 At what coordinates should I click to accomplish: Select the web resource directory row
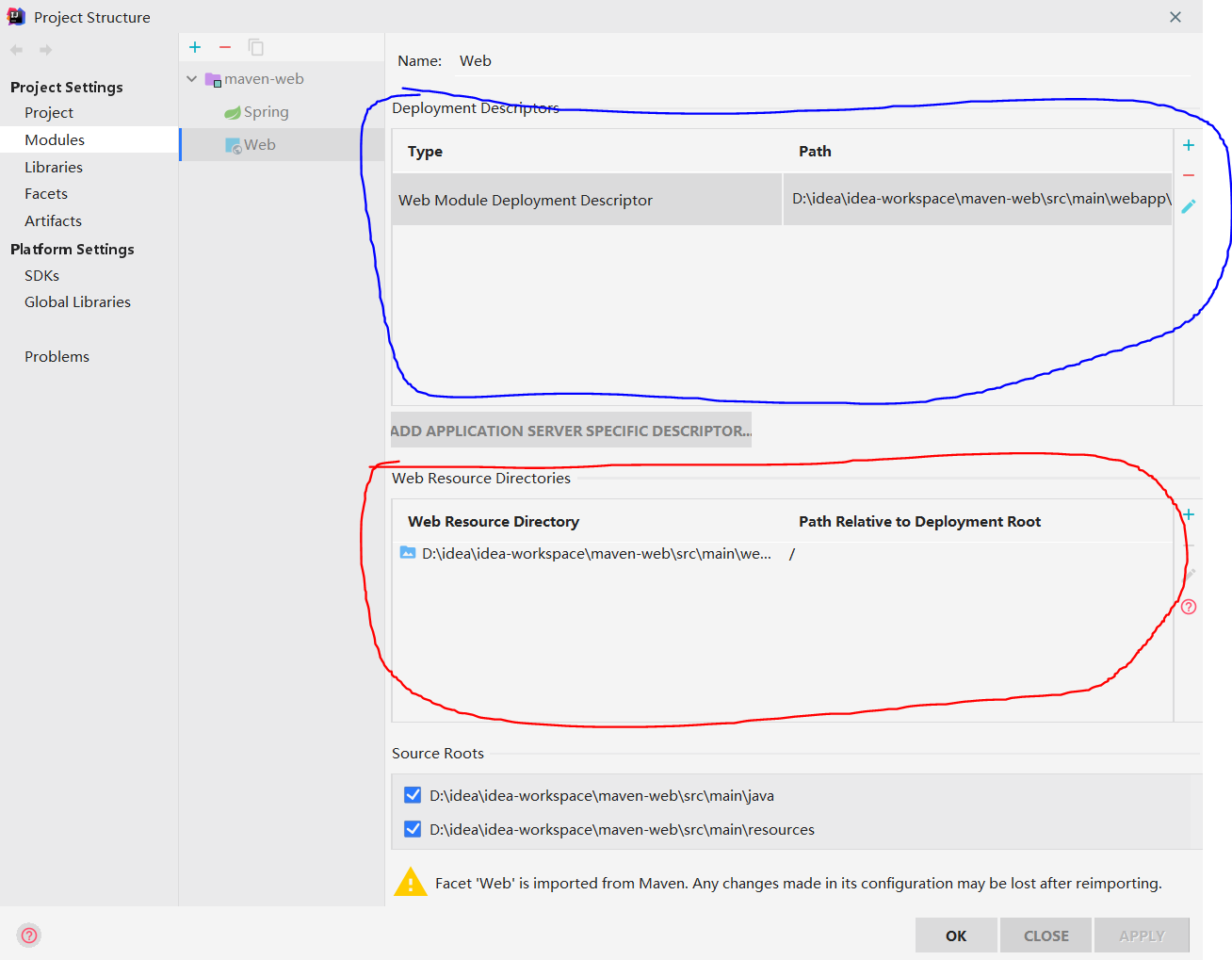pos(783,554)
